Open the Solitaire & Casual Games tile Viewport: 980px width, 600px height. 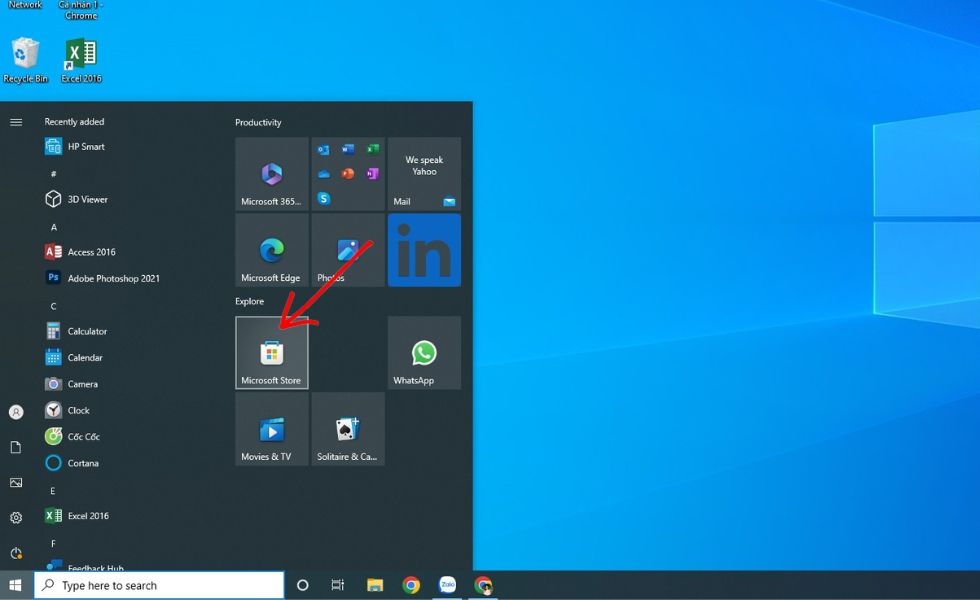348,430
